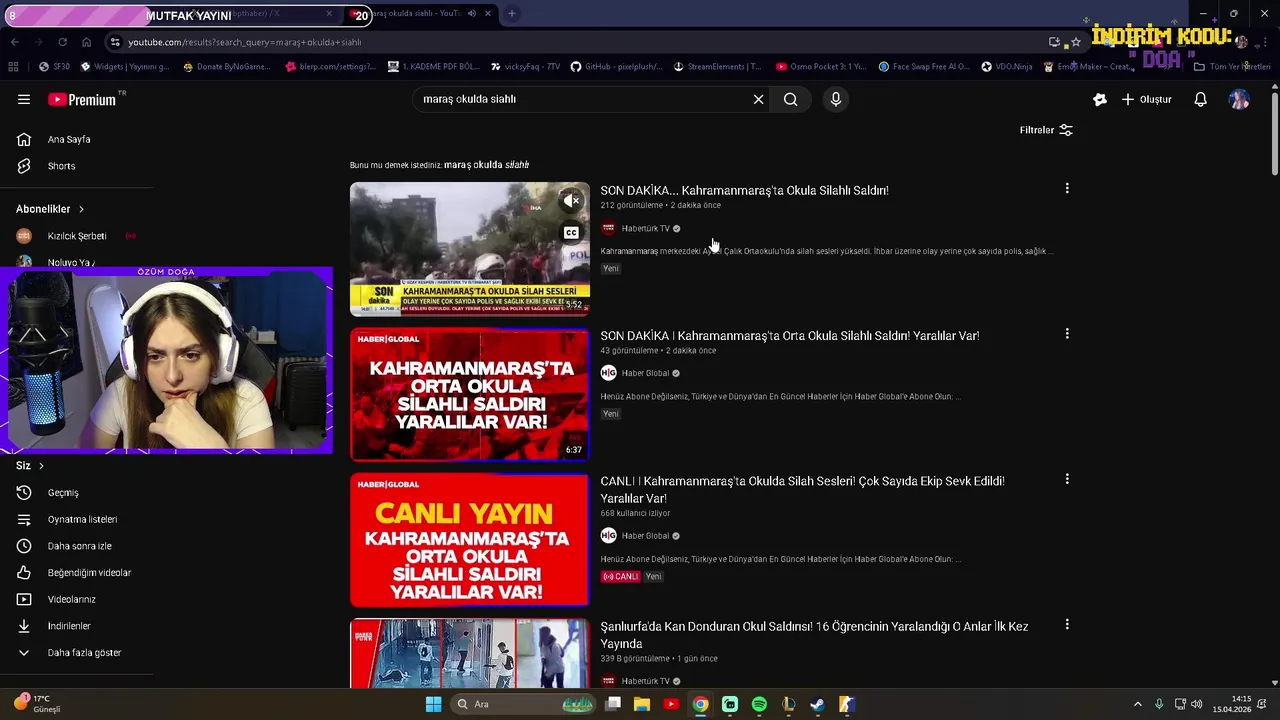Open the CANLI YAYIN red thumbnail

[x=469, y=540]
